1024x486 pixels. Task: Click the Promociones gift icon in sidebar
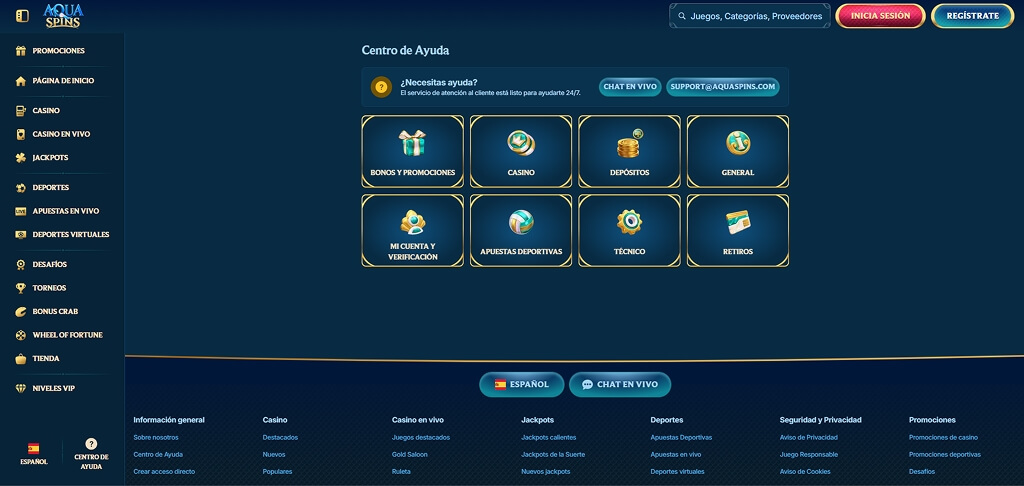[21, 51]
